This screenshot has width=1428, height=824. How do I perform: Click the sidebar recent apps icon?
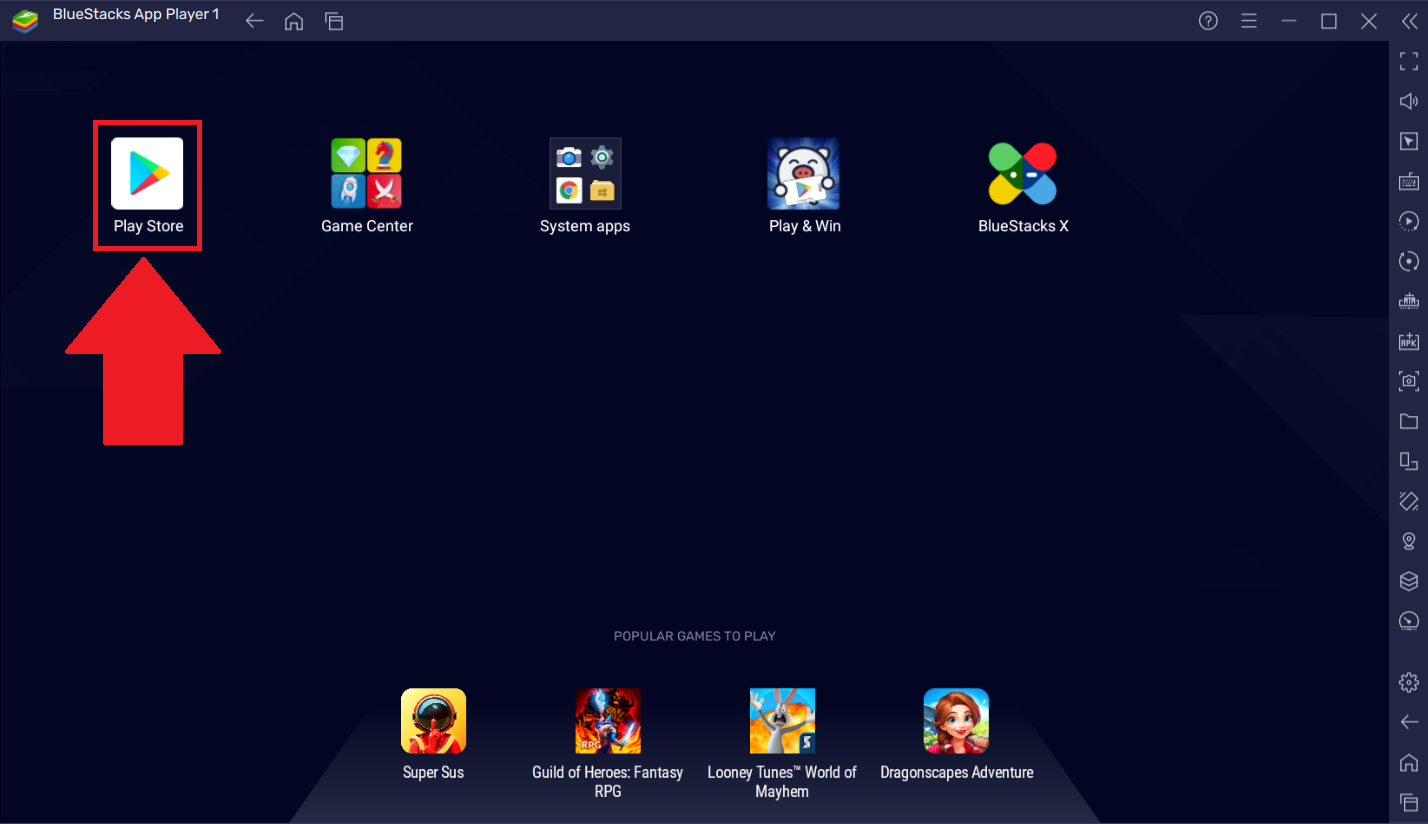(1408, 802)
